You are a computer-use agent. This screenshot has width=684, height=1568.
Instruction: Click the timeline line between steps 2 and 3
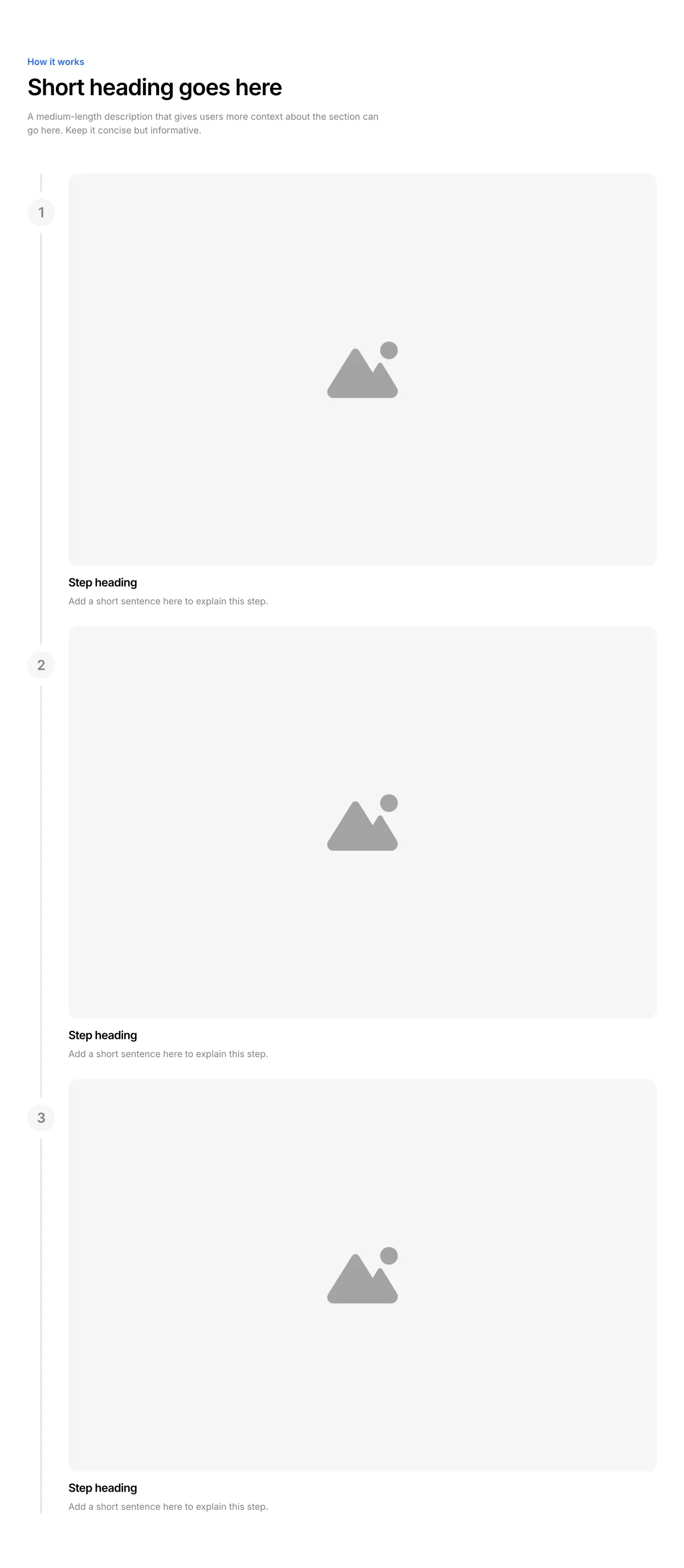[x=41, y=891]
